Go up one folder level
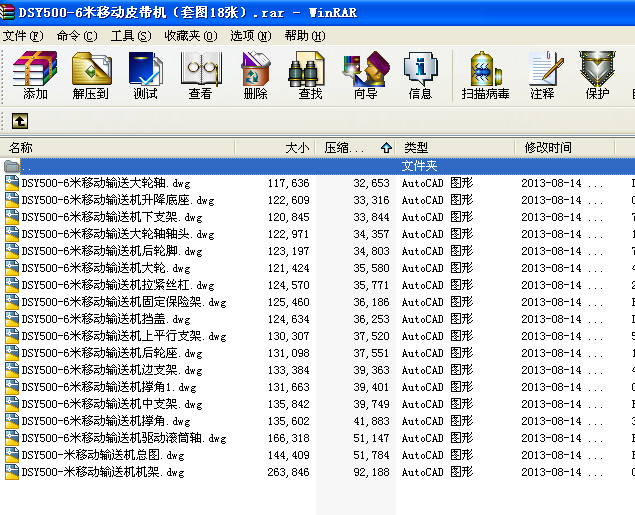This screenshot has width=635, height=515. tap(20, 121)
